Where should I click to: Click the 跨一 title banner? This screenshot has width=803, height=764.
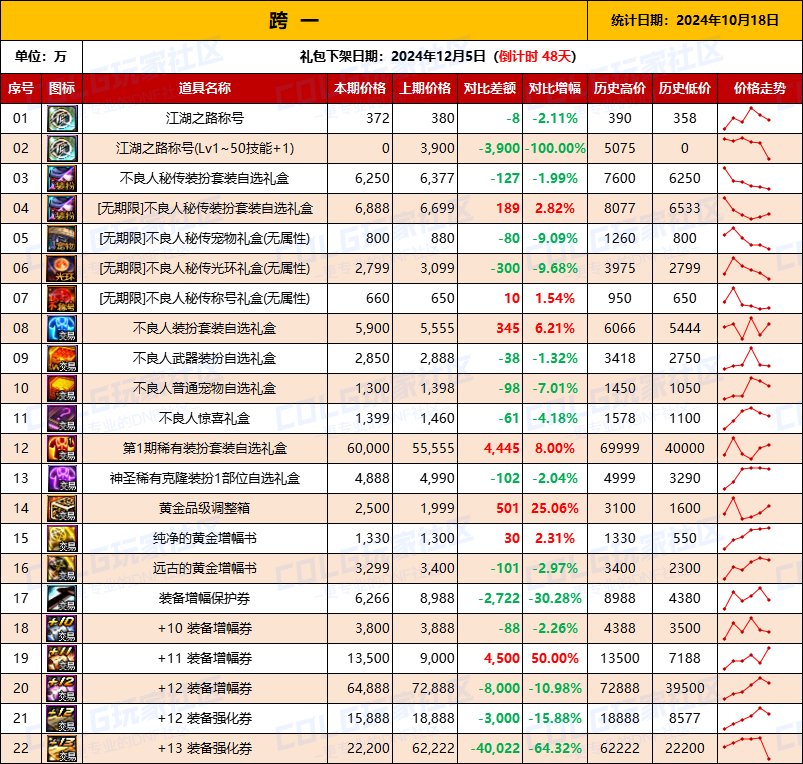(x=294, y=20)
